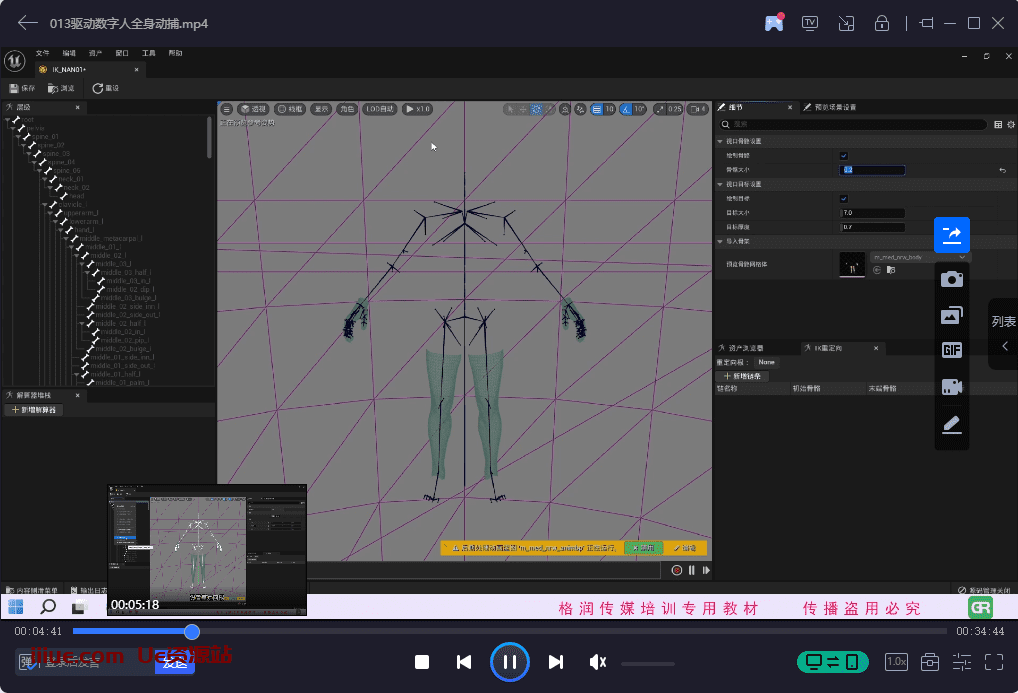The height and width of the screenshot is (693, 1018).
Task: Pause the video playback
Action: [x=509, y=662]
